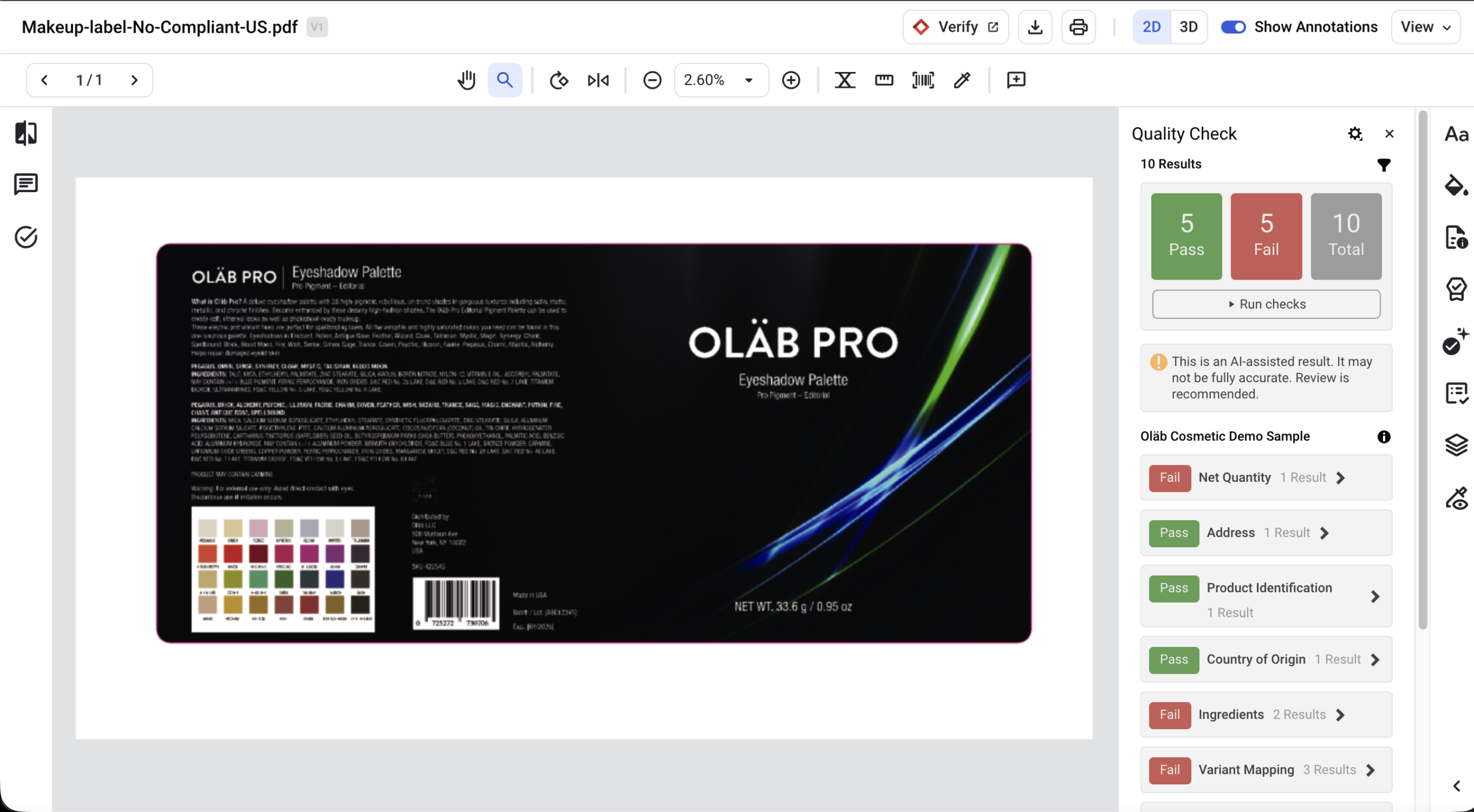Viewport: 1474px width, 812px height.
Task: Open the fonts Aa panel
Action: pos(1457,134)
